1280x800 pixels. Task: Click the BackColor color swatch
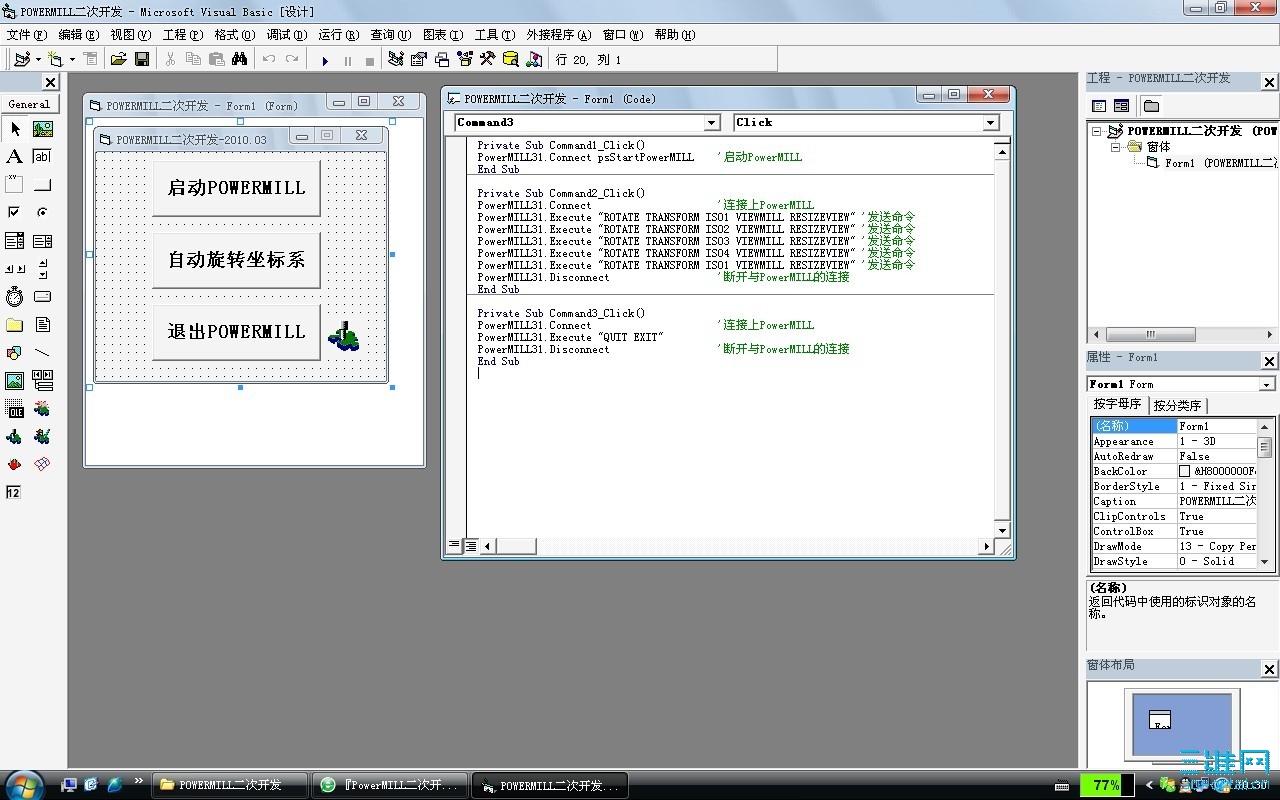tap(1185, 471)
